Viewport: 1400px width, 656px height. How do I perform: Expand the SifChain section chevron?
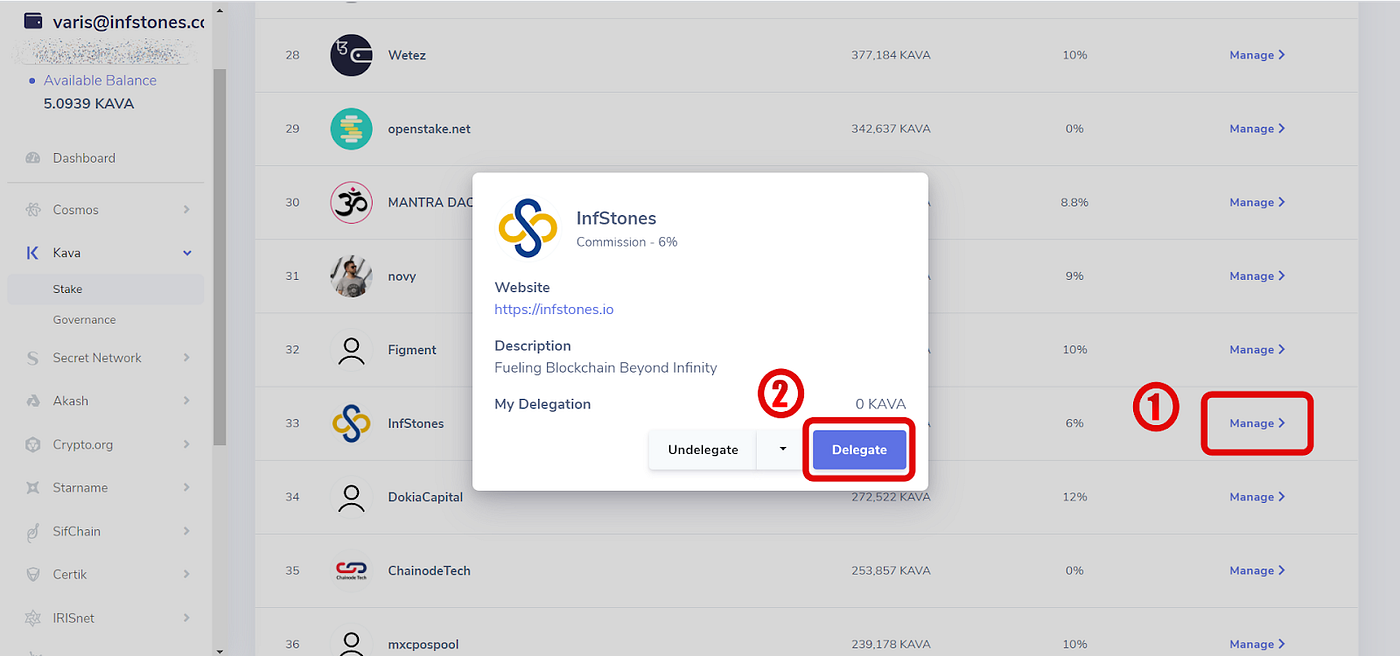click(187, 531)
